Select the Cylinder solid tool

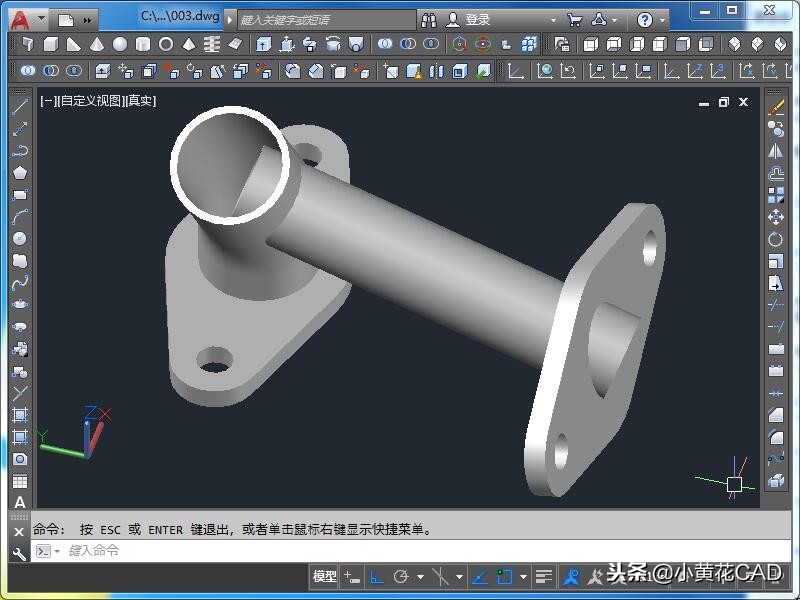click(143, 44)
